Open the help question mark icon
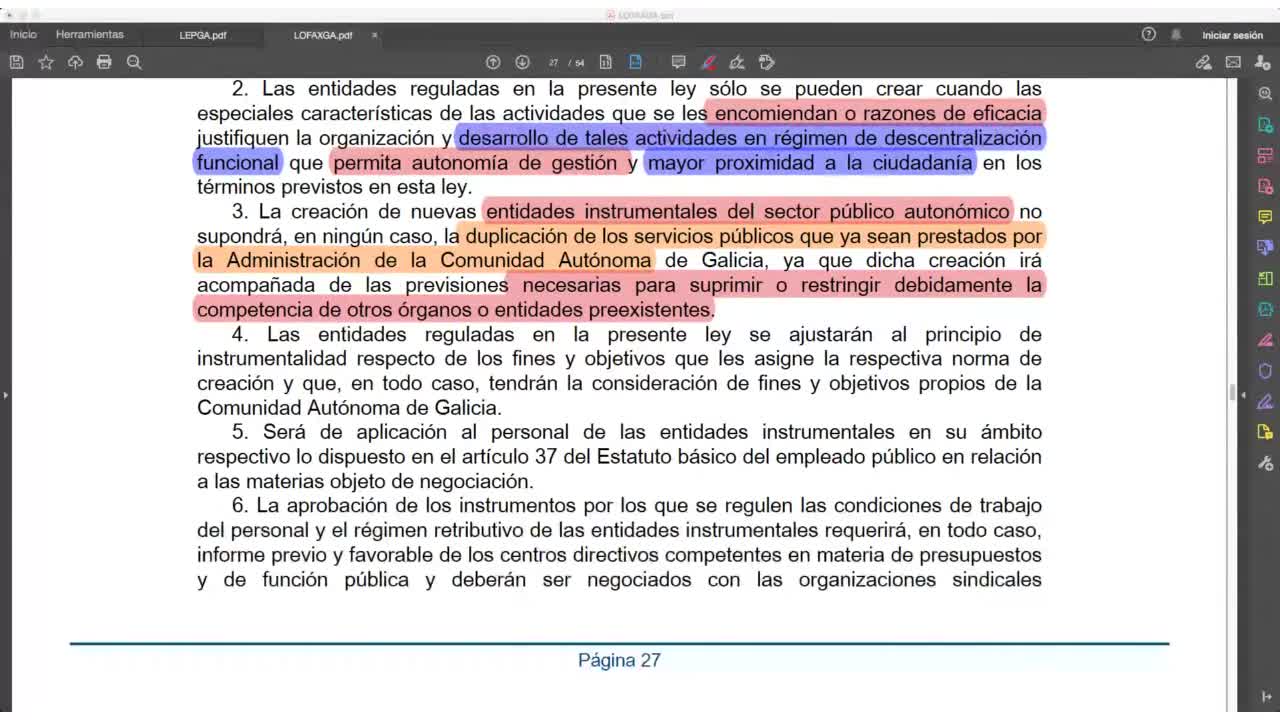1280x720 pixels. coord(1149,34)
